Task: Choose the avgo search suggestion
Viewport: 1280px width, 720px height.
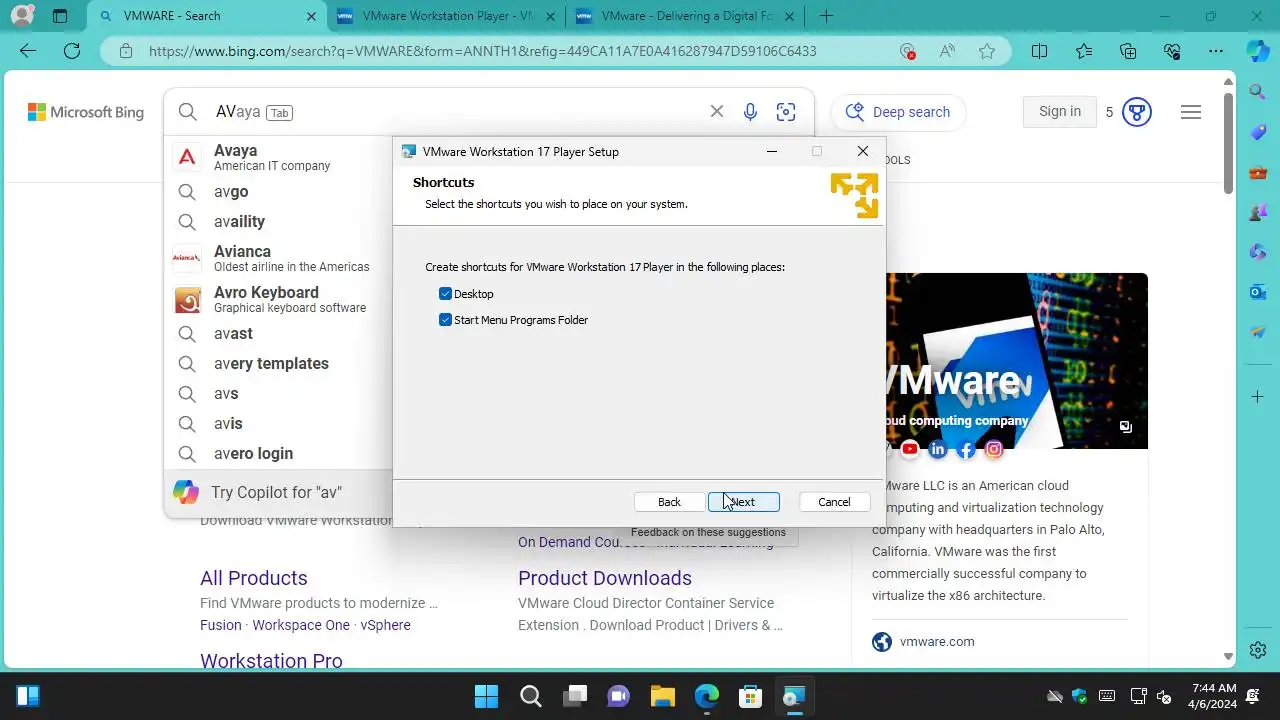Action: pos(278,191)
